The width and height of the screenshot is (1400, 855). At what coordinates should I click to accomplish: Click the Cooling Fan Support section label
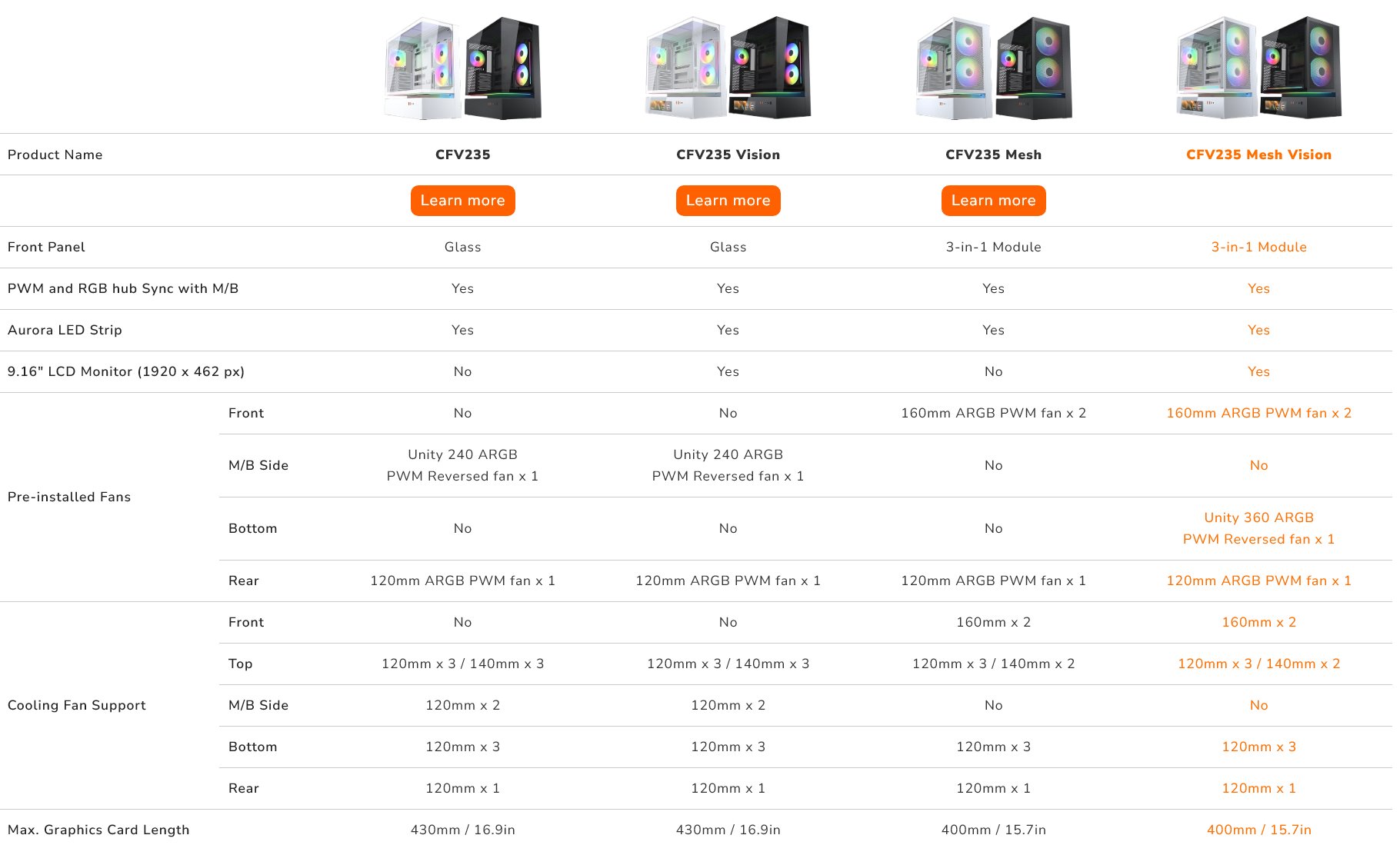pos(77,705)
